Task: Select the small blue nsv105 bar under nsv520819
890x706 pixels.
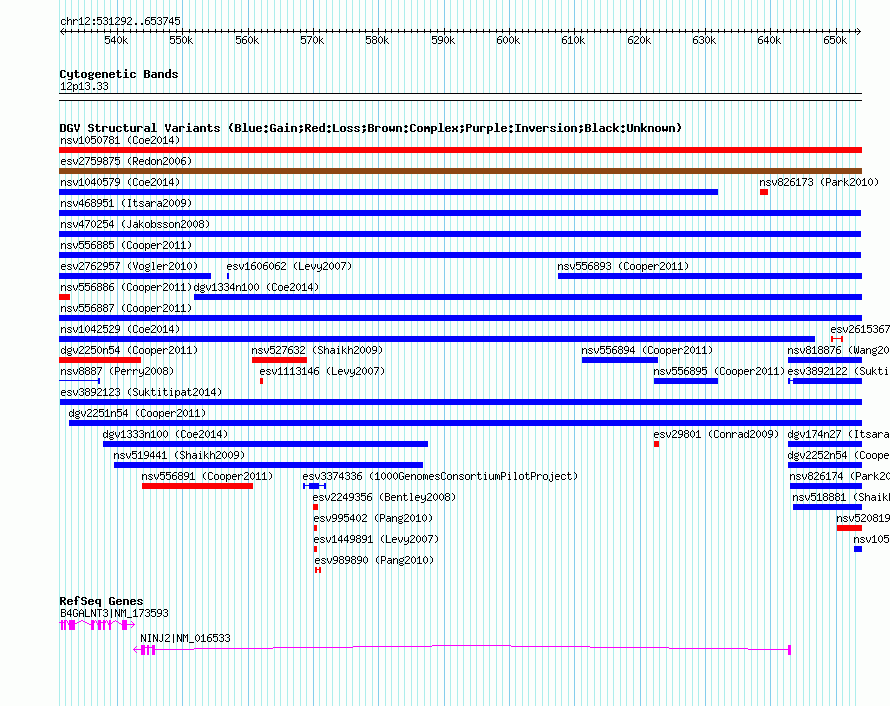Action: click(x=858, y=549)
